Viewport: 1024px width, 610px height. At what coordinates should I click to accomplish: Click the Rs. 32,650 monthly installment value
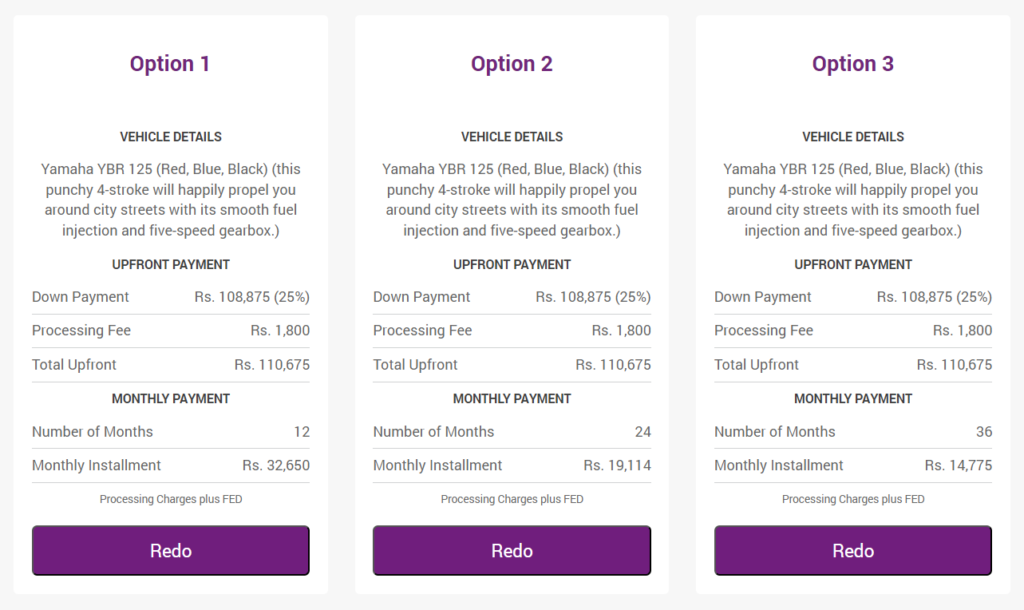click(x=276, y=465)
